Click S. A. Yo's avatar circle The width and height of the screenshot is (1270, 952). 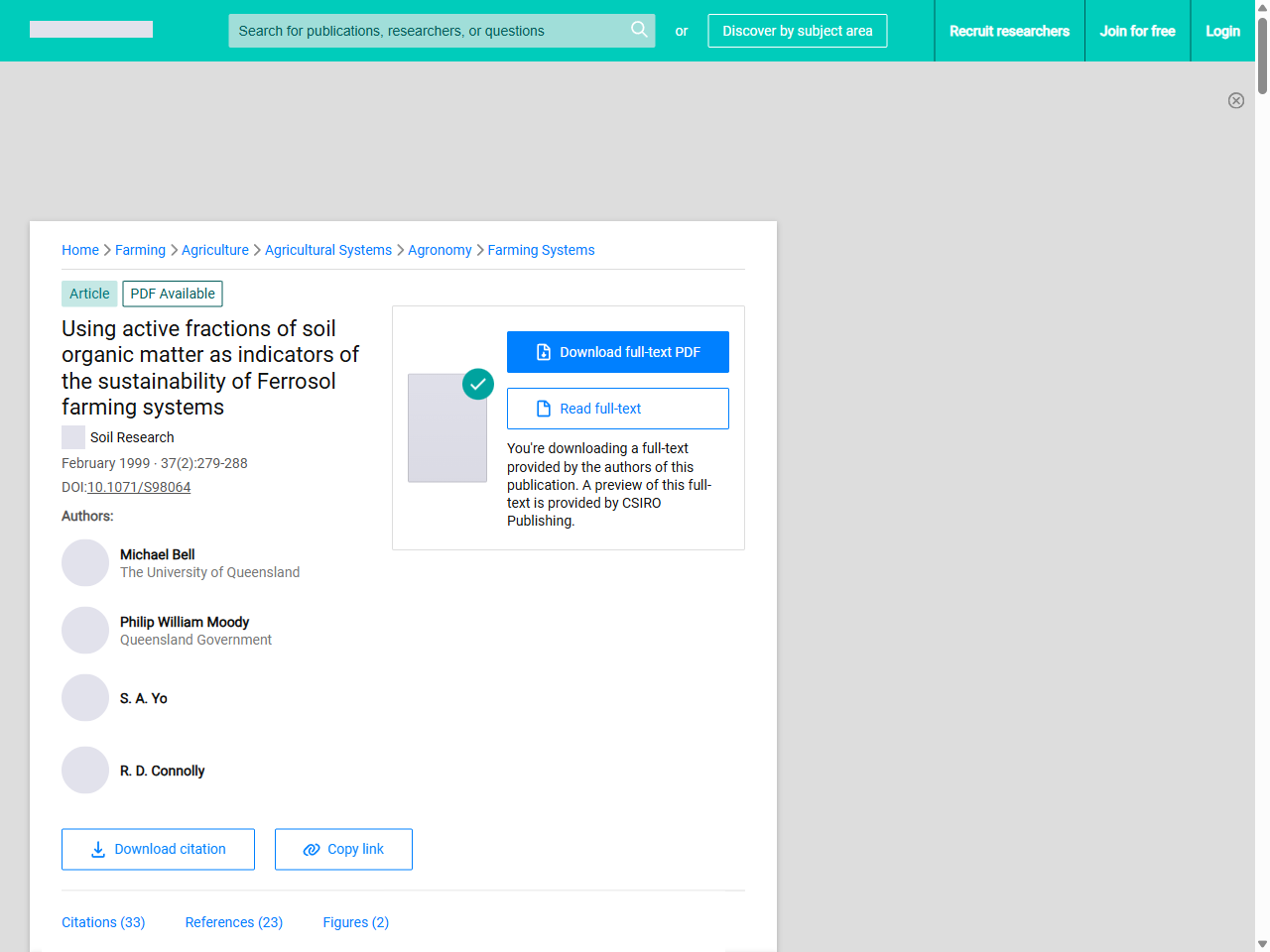click(x=85, y=698)
